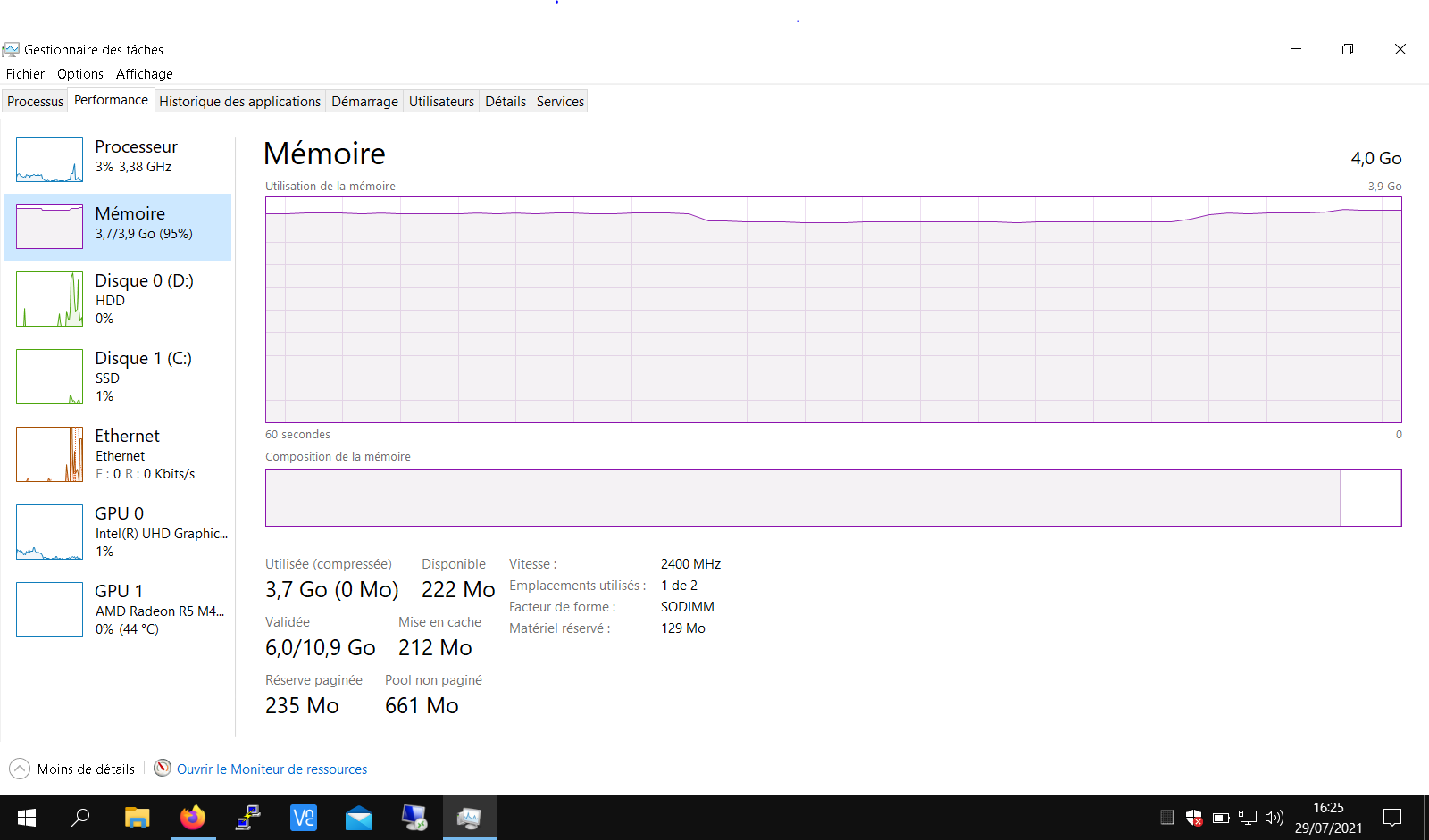Show GPU 0 Intel UHD Graphics
This screenshot has width=1429, height=840.
[x=118, y=532]
